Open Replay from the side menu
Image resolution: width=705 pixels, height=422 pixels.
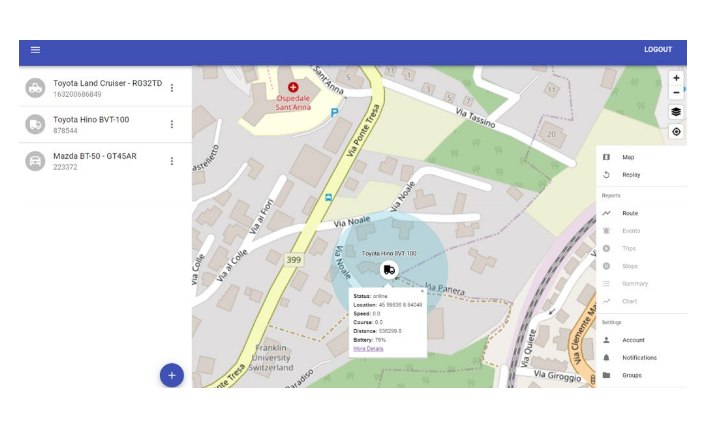point(631,175)
